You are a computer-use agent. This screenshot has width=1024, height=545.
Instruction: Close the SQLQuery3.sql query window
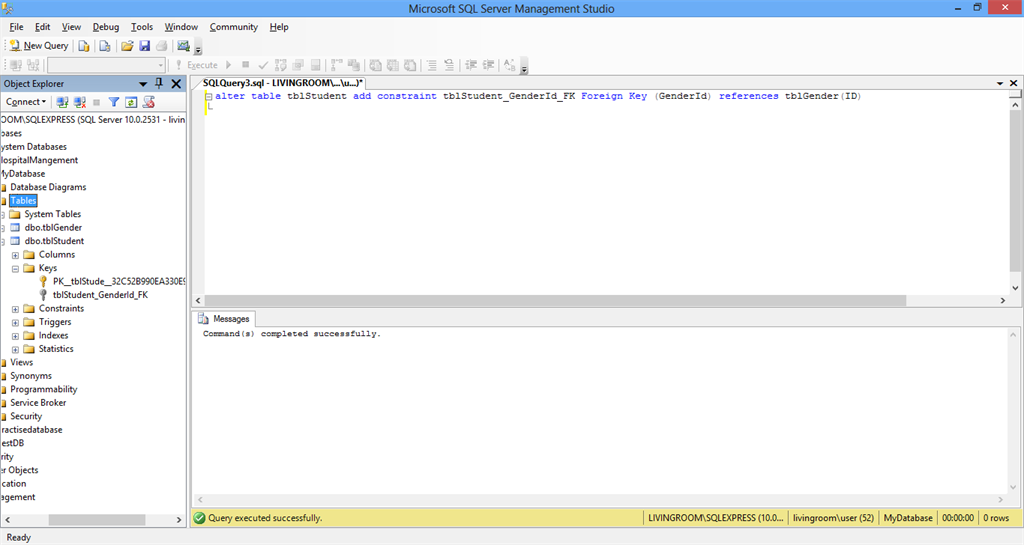(x=1014, y=84)
